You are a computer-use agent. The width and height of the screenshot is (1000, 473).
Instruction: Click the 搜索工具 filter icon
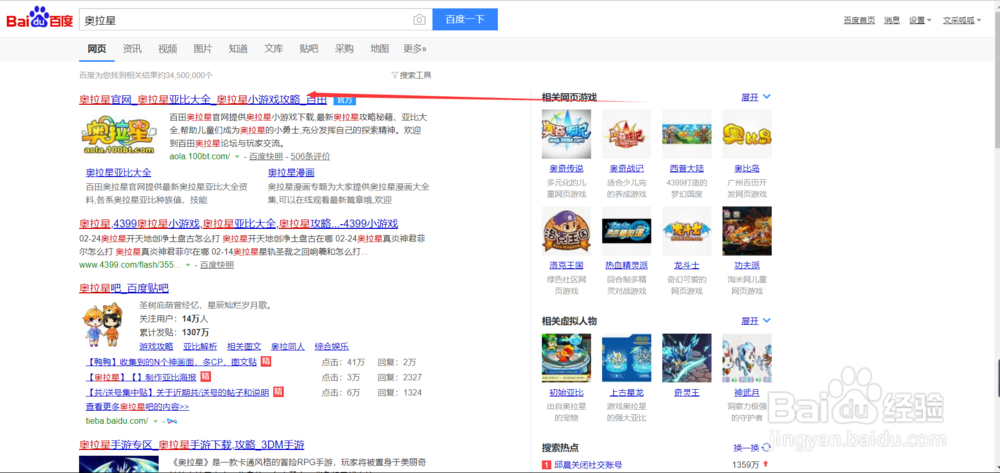coord(394,75)
